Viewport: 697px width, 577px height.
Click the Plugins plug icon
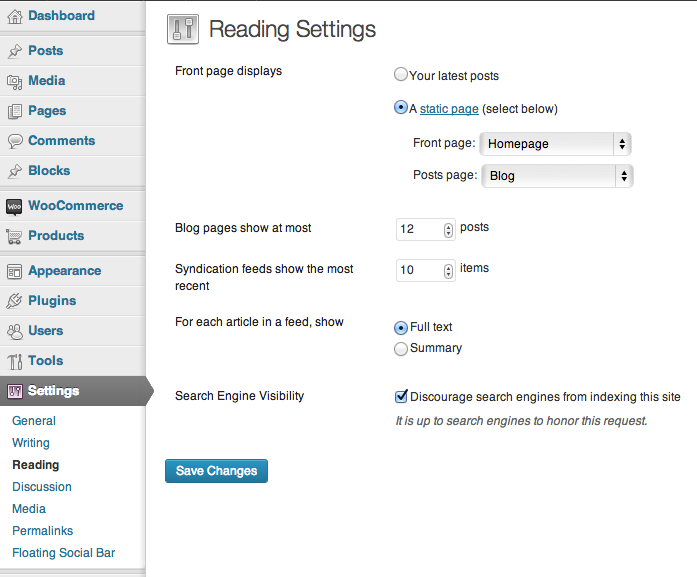tap(14, 301)
